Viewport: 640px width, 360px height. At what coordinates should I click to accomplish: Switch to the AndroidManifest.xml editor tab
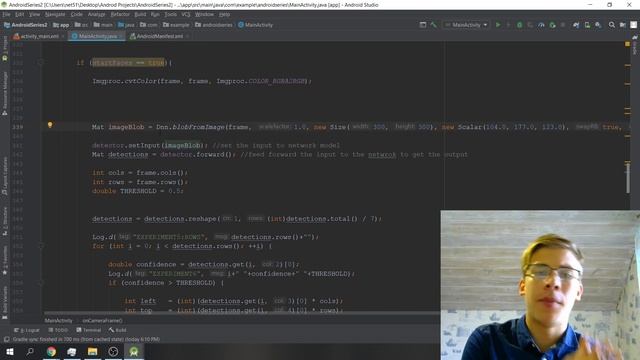157,36
